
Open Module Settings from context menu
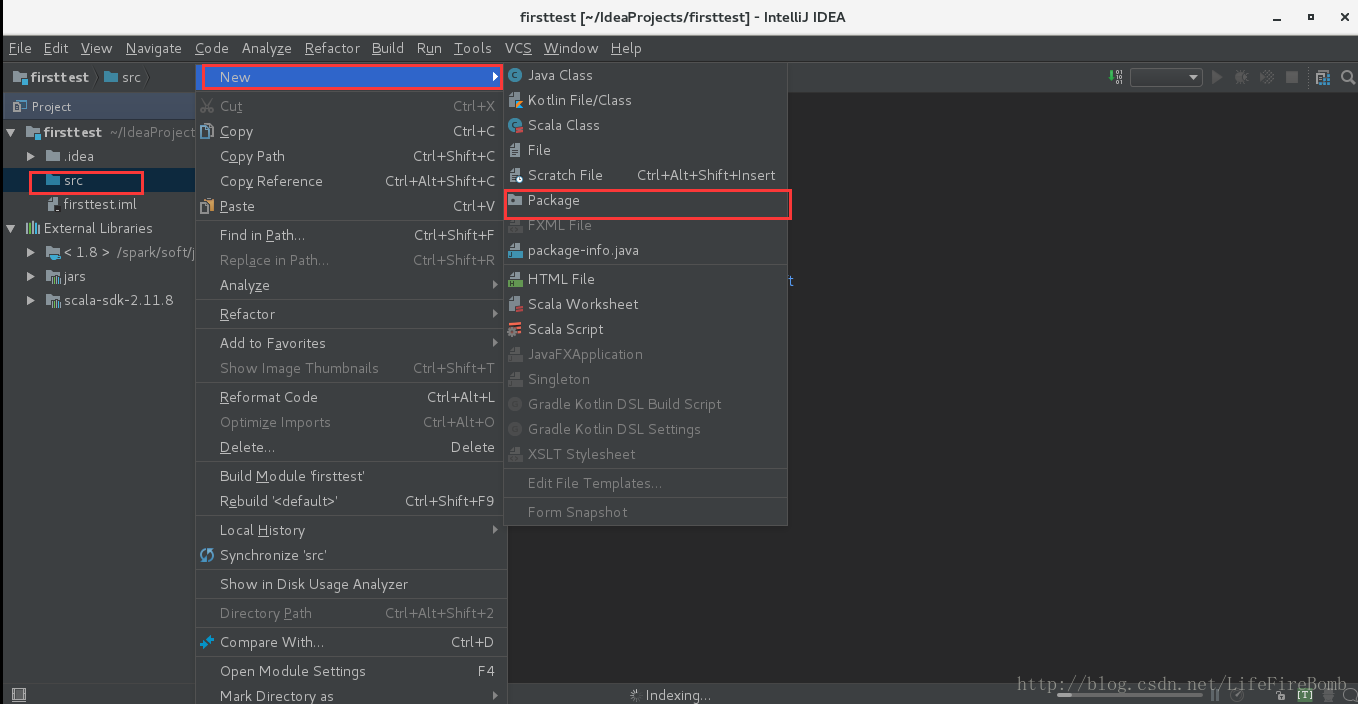click(351, 671)
